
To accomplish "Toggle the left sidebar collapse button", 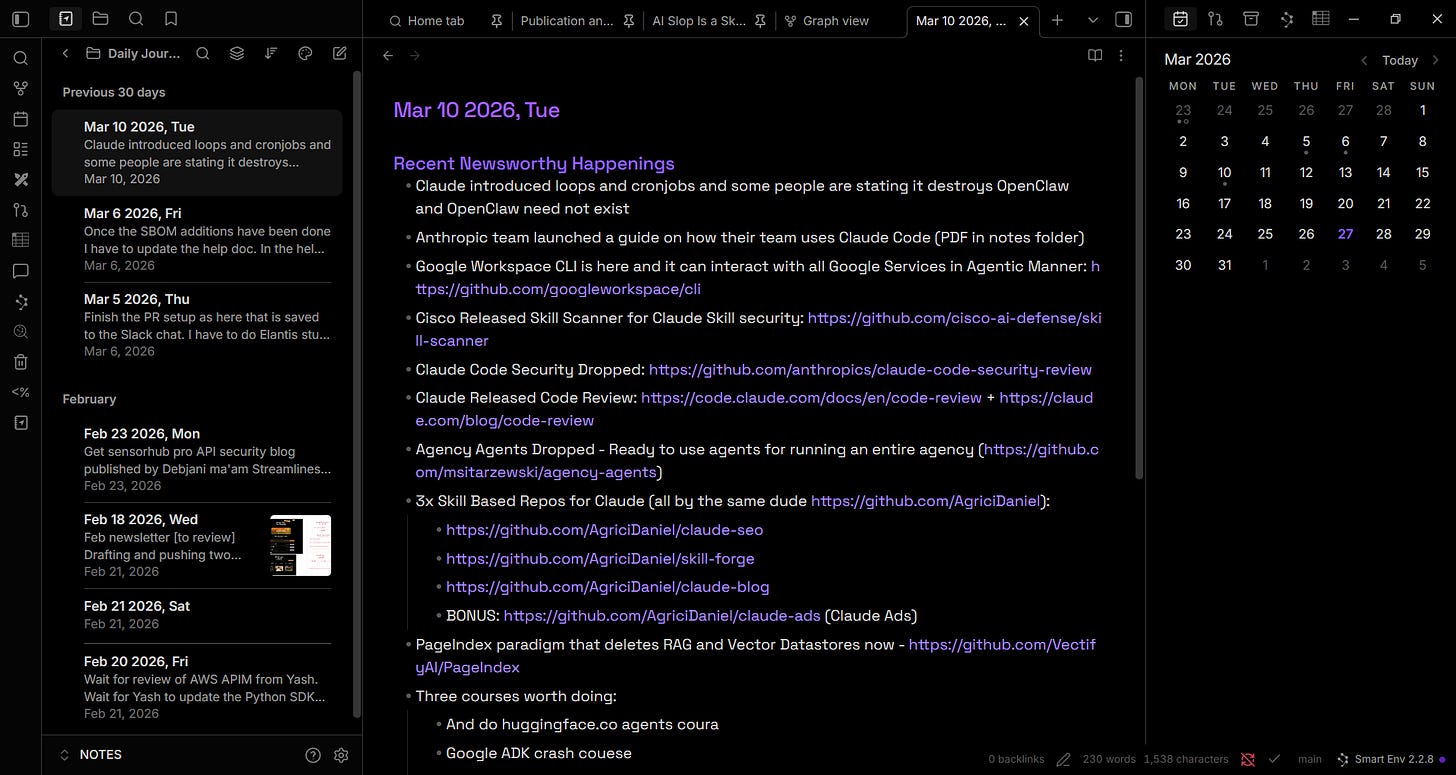I will (x=21, y=19).
